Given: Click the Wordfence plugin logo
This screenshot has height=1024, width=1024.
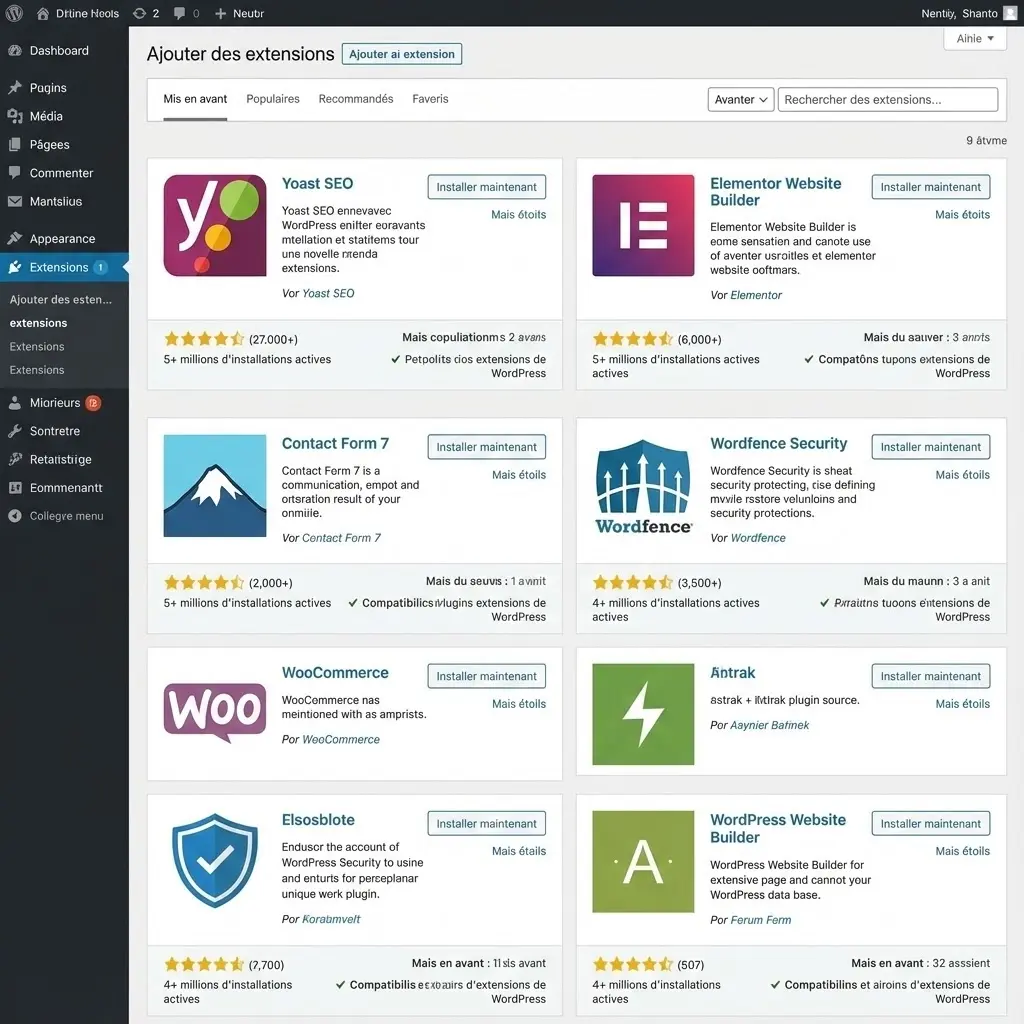Looking at the screenshot, I should tap(643, 485).
